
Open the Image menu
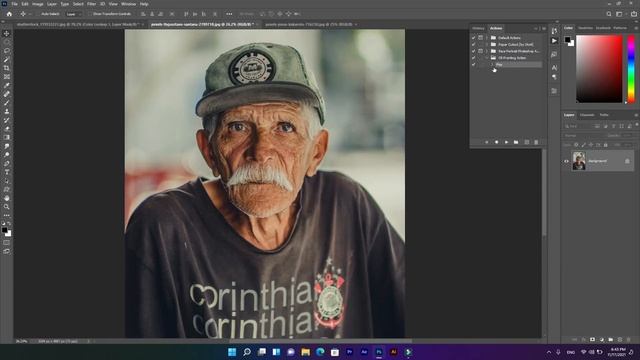point(38,4)
